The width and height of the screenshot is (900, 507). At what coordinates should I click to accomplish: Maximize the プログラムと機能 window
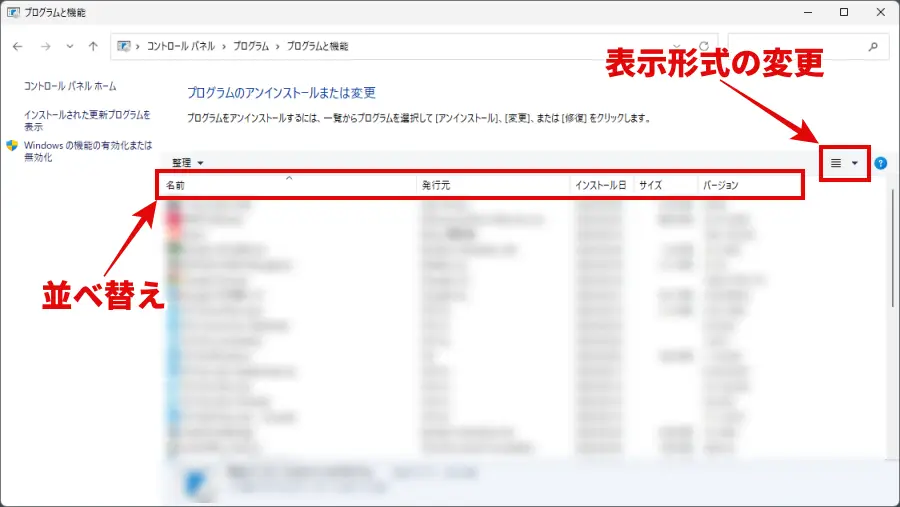(x=844, y=12)
